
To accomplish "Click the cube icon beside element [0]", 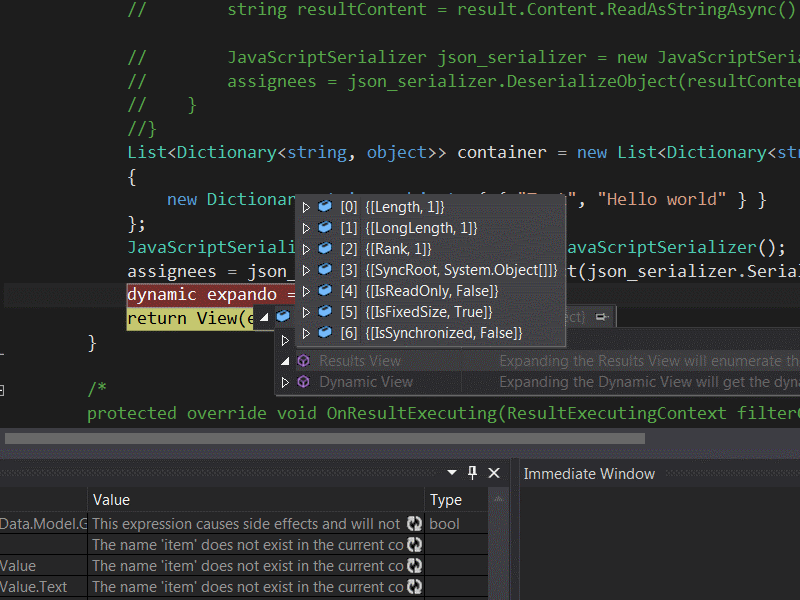I will click(x=325, y=207).
